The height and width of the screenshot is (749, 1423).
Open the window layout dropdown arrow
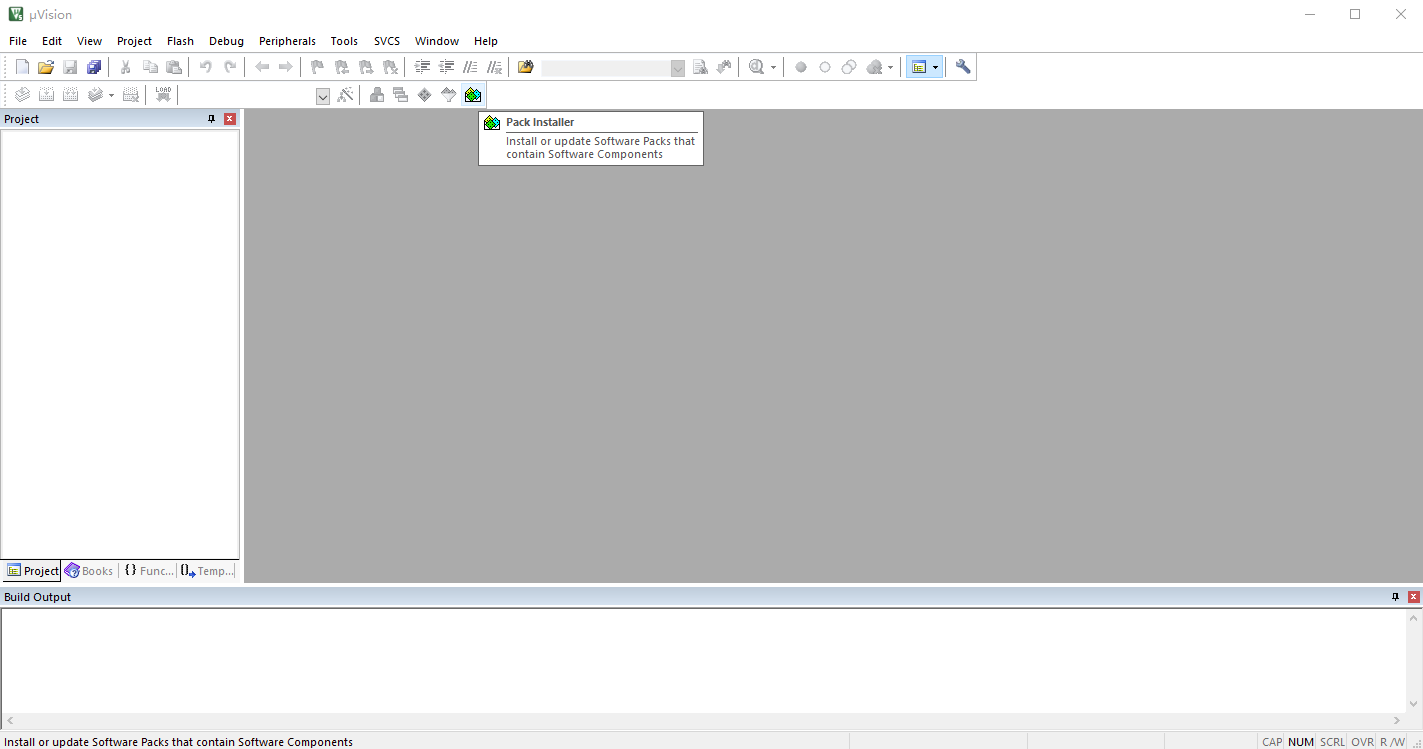[x=936, y=67]
